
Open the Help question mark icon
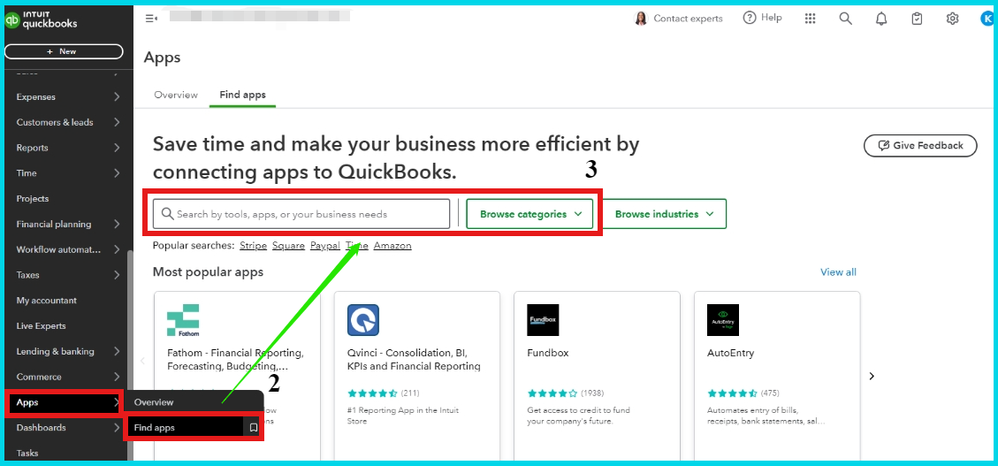(750, 18)
